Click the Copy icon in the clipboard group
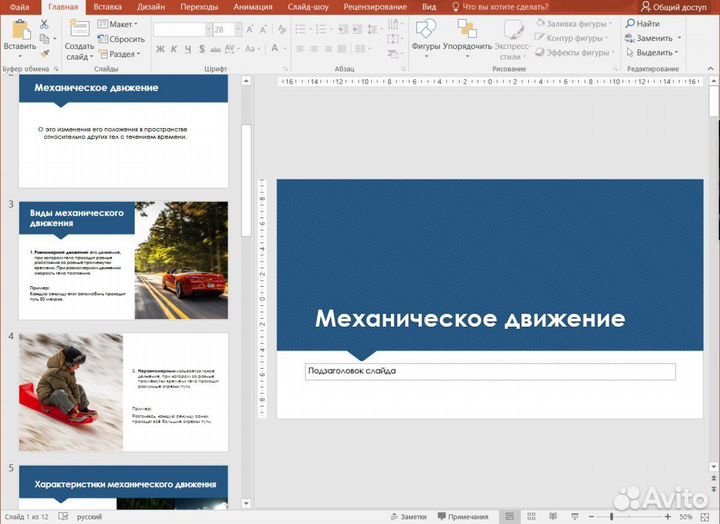This screenshot has height=524, width=720. click(x=44, y=39)
